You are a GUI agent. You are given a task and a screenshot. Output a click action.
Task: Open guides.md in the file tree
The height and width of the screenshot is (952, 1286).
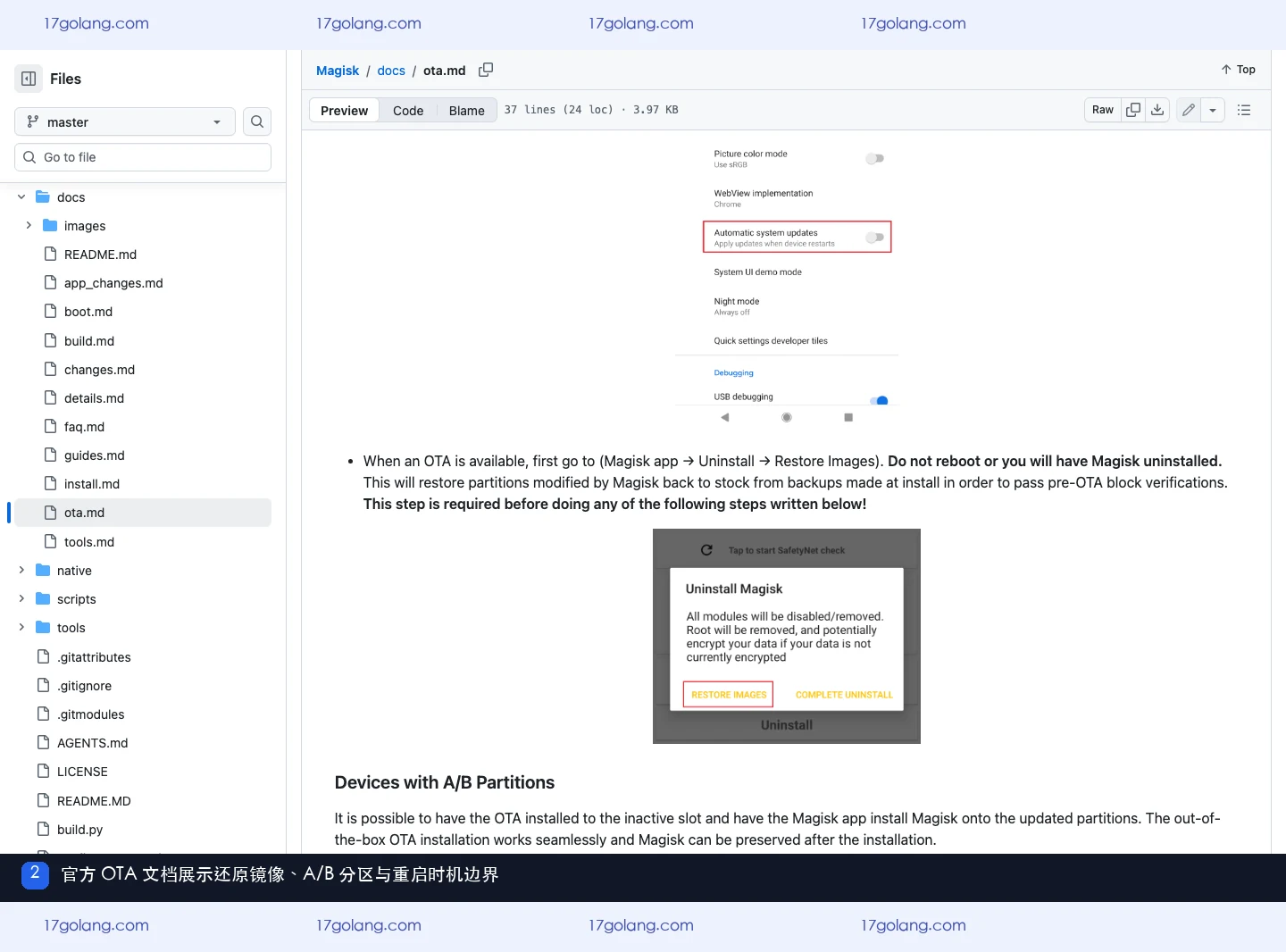pos(94,455)
